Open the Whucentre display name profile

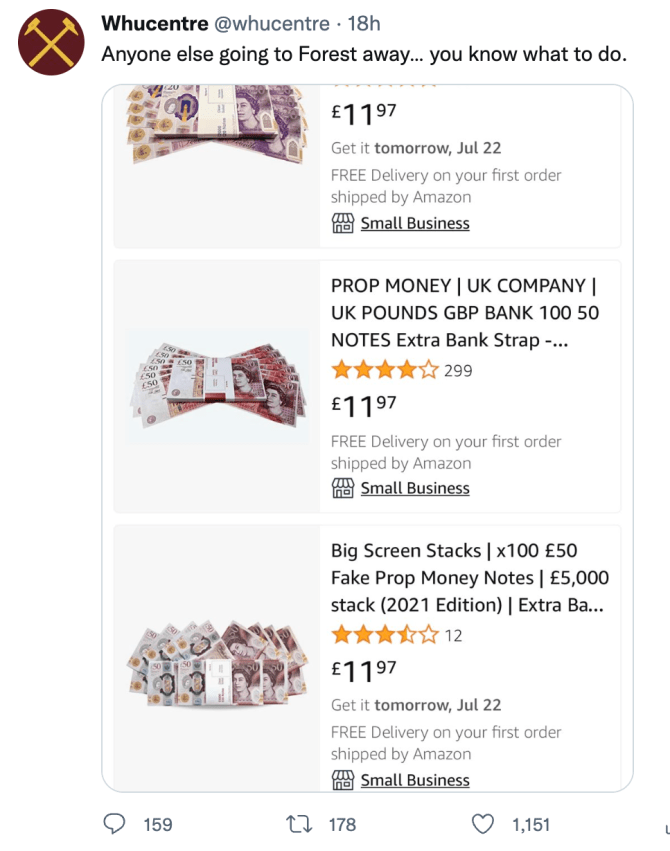tap(155, 23)
